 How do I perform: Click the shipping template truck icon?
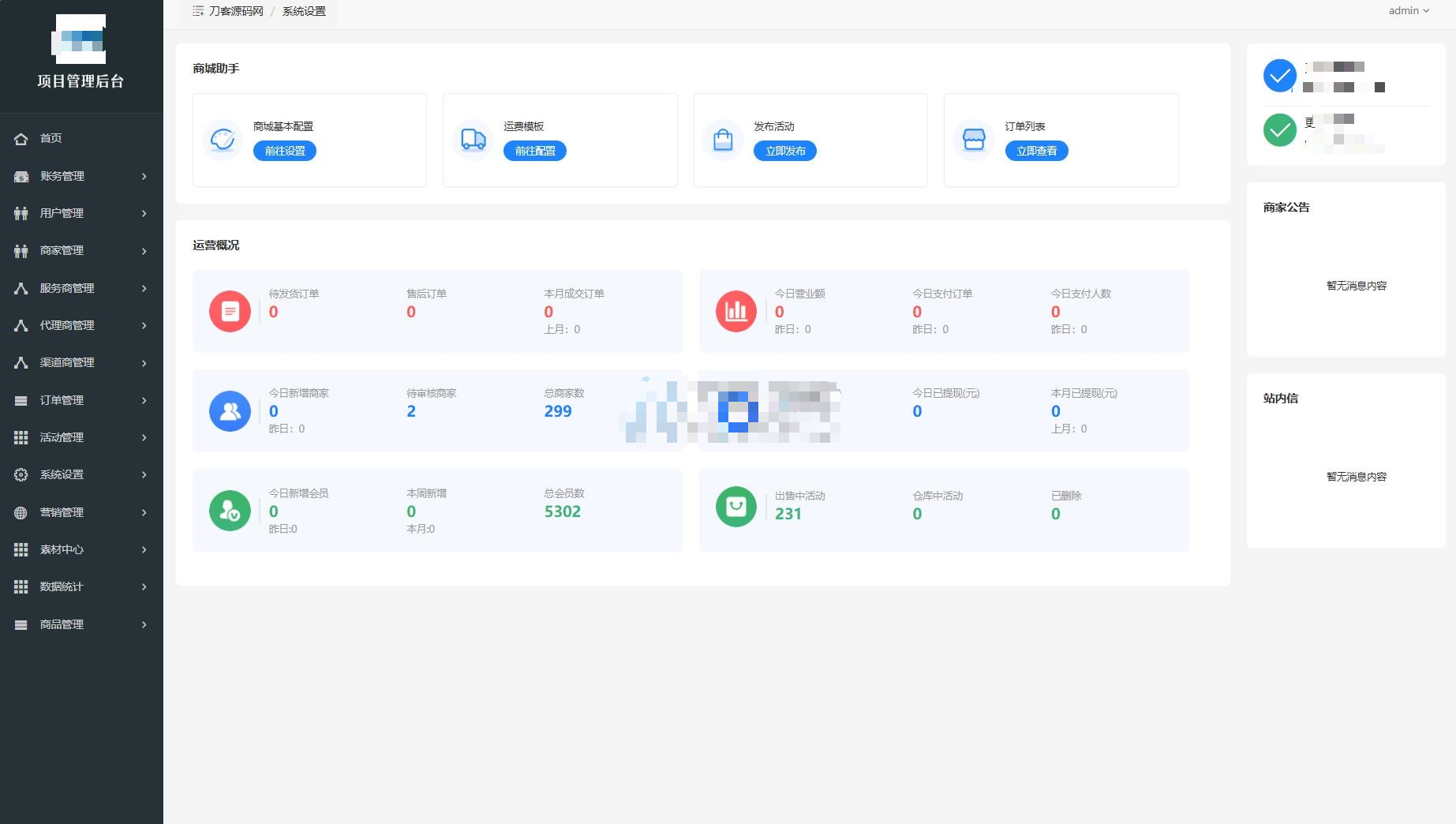473,140
